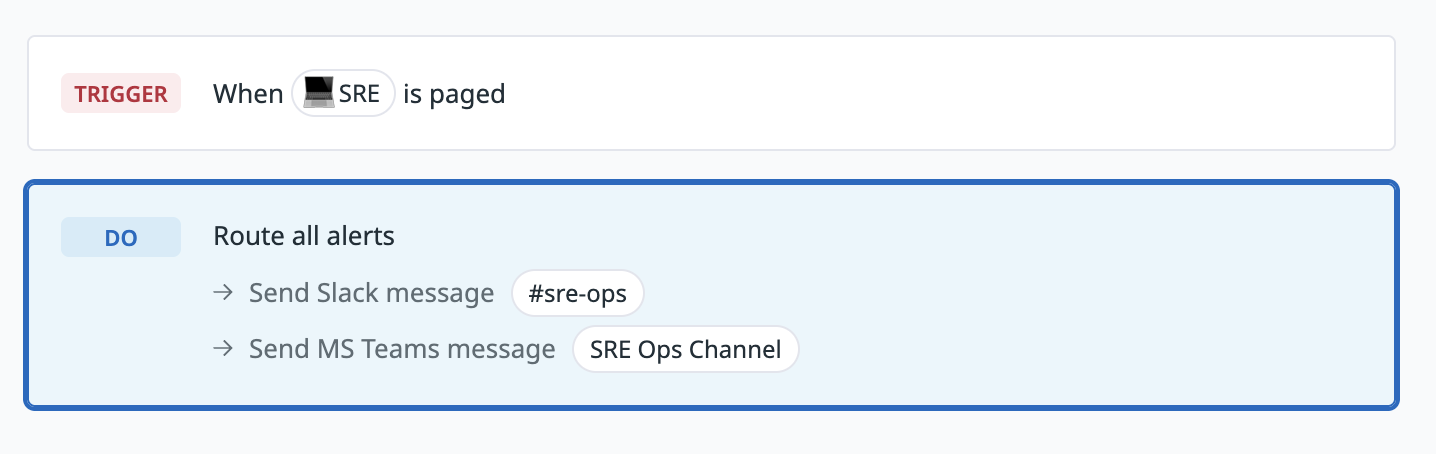Click the gray gap between the two cards
The width and height of the screenshot is (1436, 454).
coord(711,166)
